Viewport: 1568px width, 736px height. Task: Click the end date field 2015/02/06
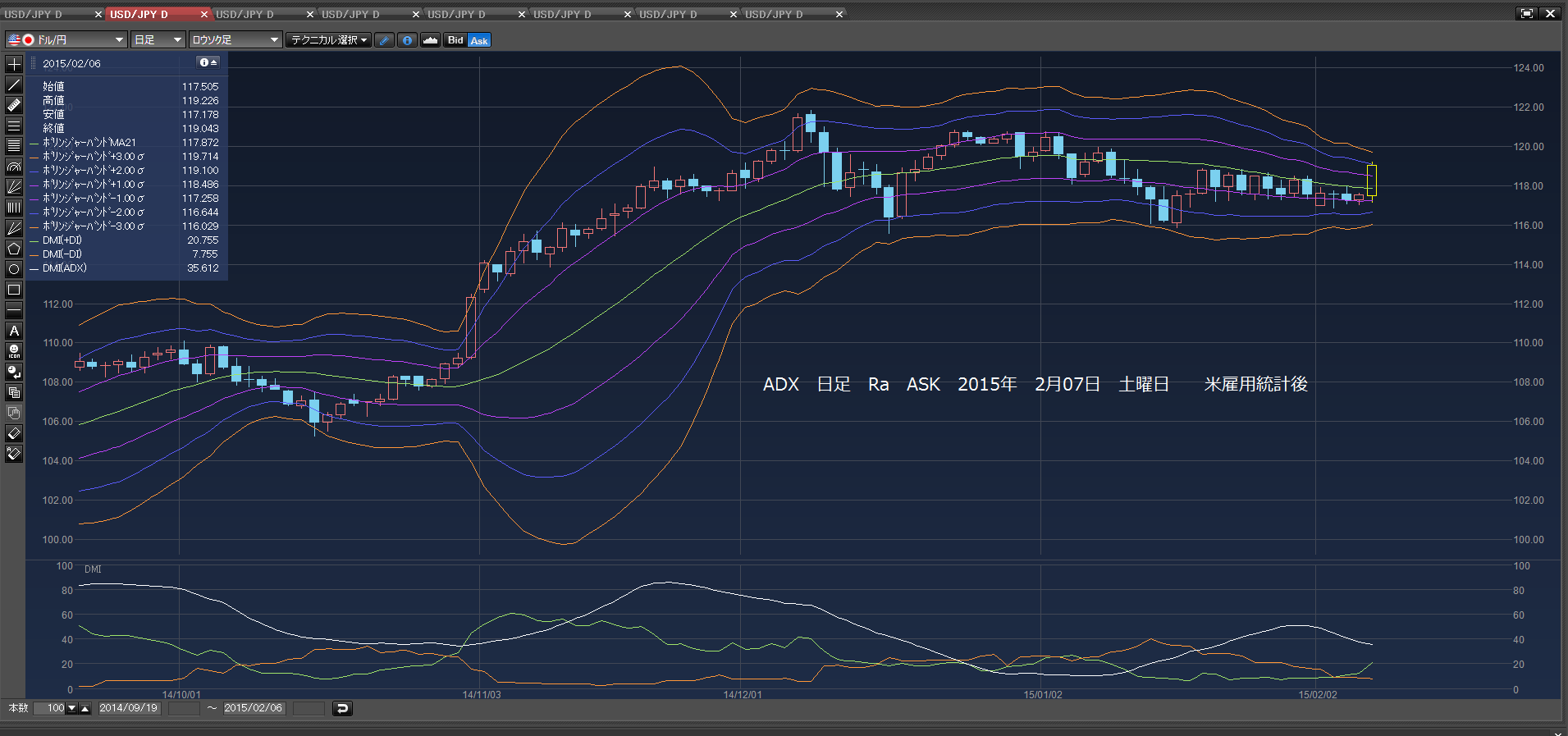(254, 708)
